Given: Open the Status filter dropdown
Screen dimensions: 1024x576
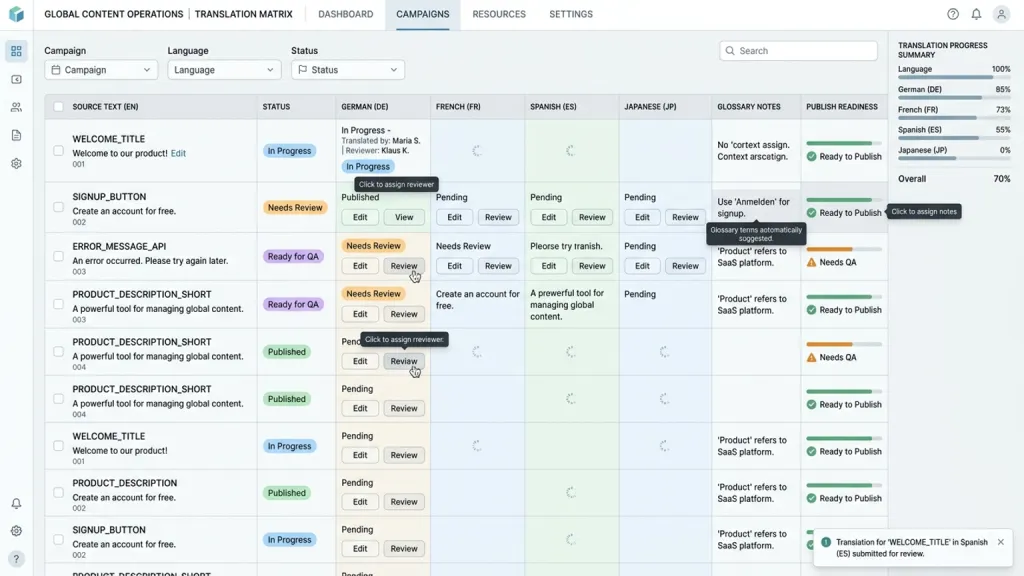Looking at the screenshot, I should click(347, 70).
